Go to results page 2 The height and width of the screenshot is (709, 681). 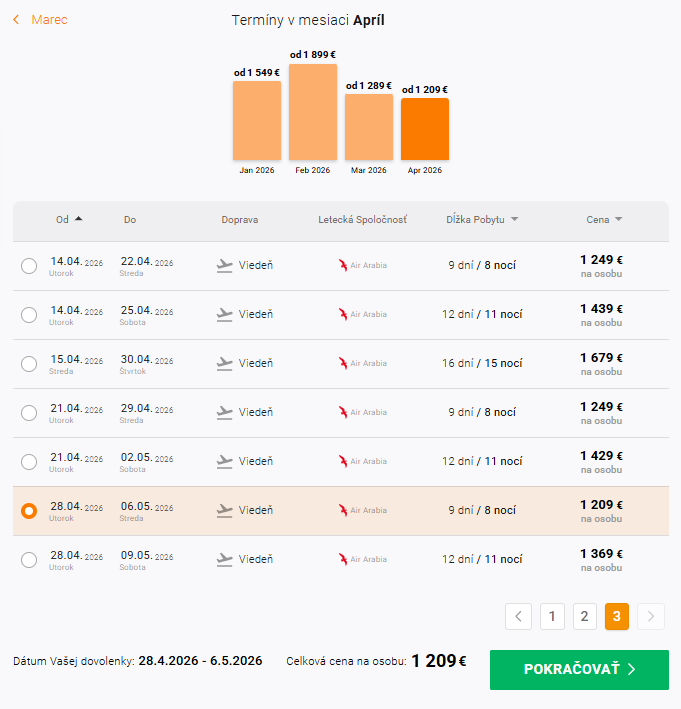tap(584, 616)
